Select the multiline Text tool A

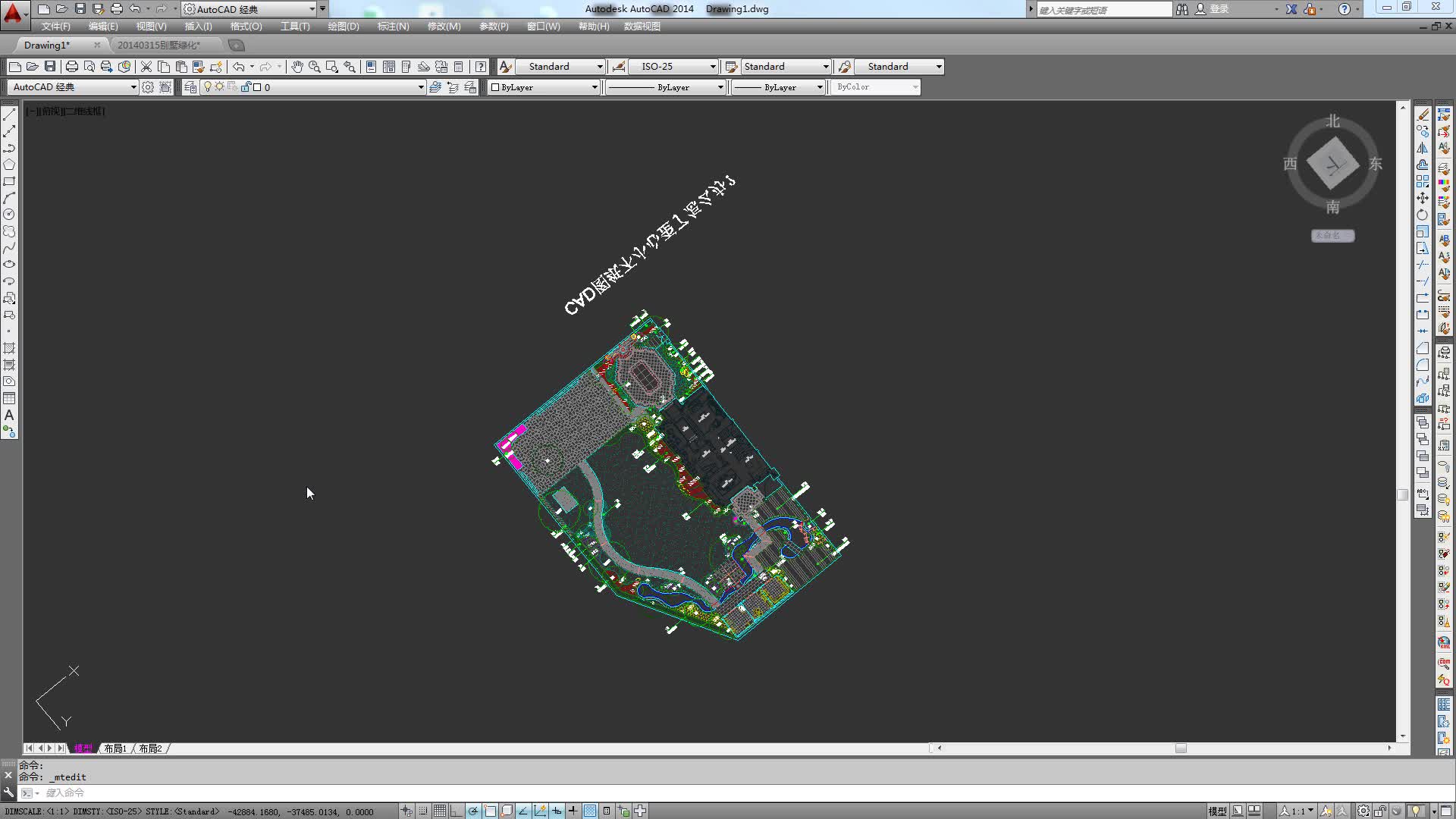[x=9, y=416]
